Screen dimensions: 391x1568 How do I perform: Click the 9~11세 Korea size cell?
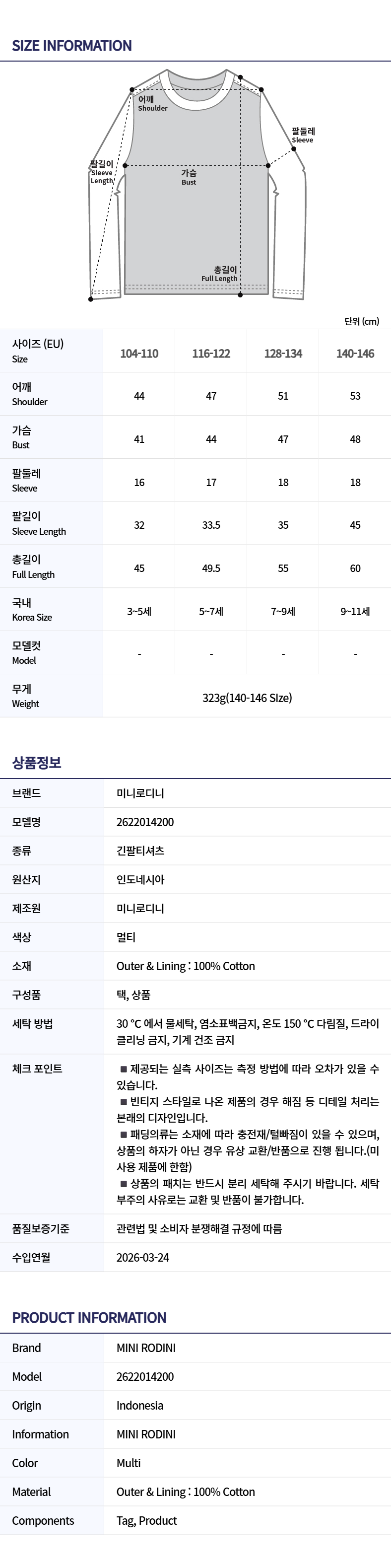[x=355, y=611]
